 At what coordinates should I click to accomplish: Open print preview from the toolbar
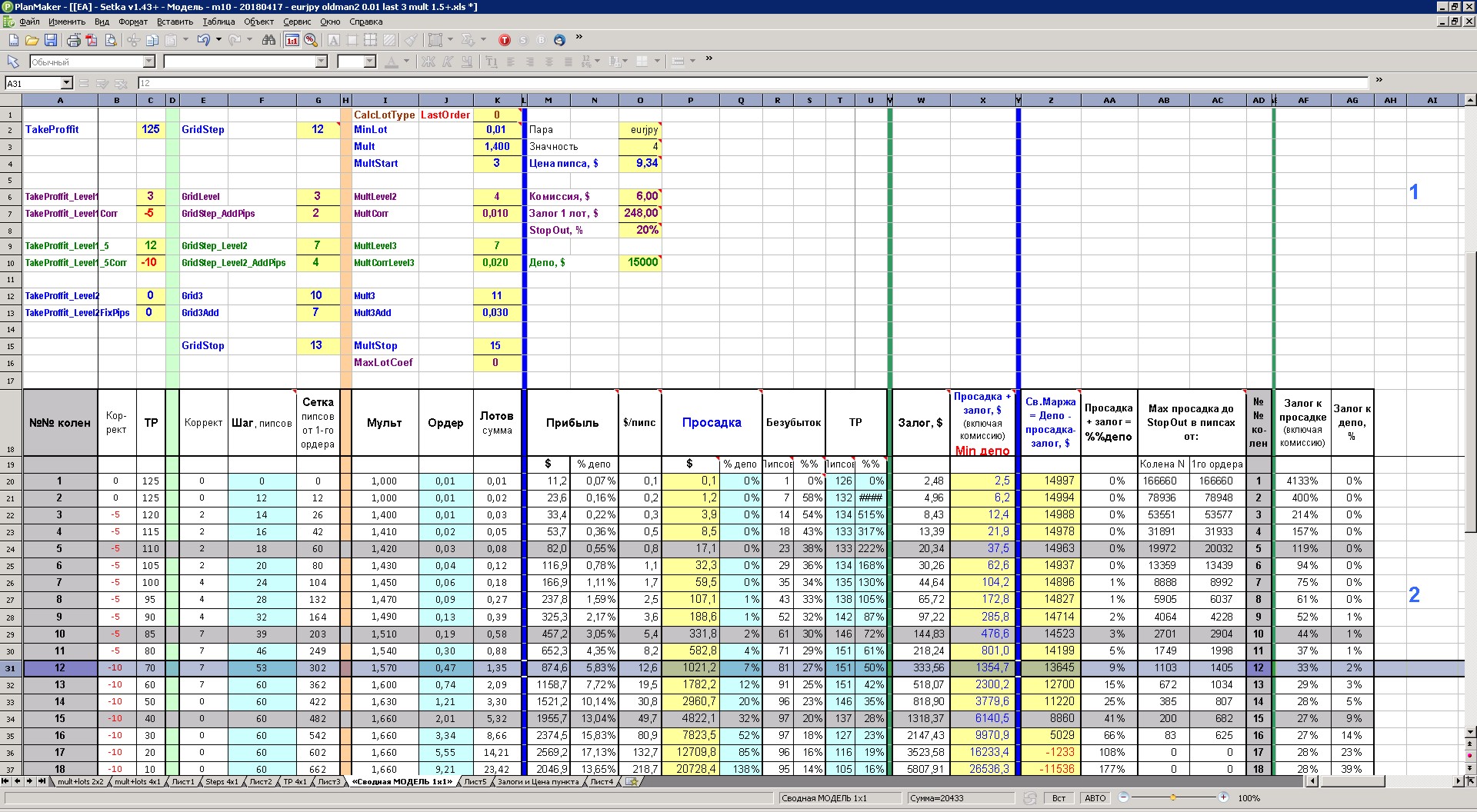111,40
